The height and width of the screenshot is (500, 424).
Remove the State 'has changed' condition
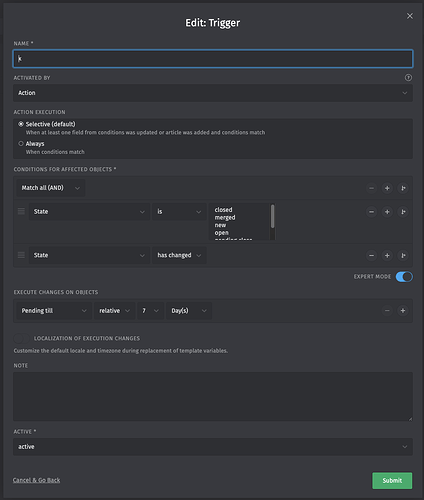tap(371, 255)
